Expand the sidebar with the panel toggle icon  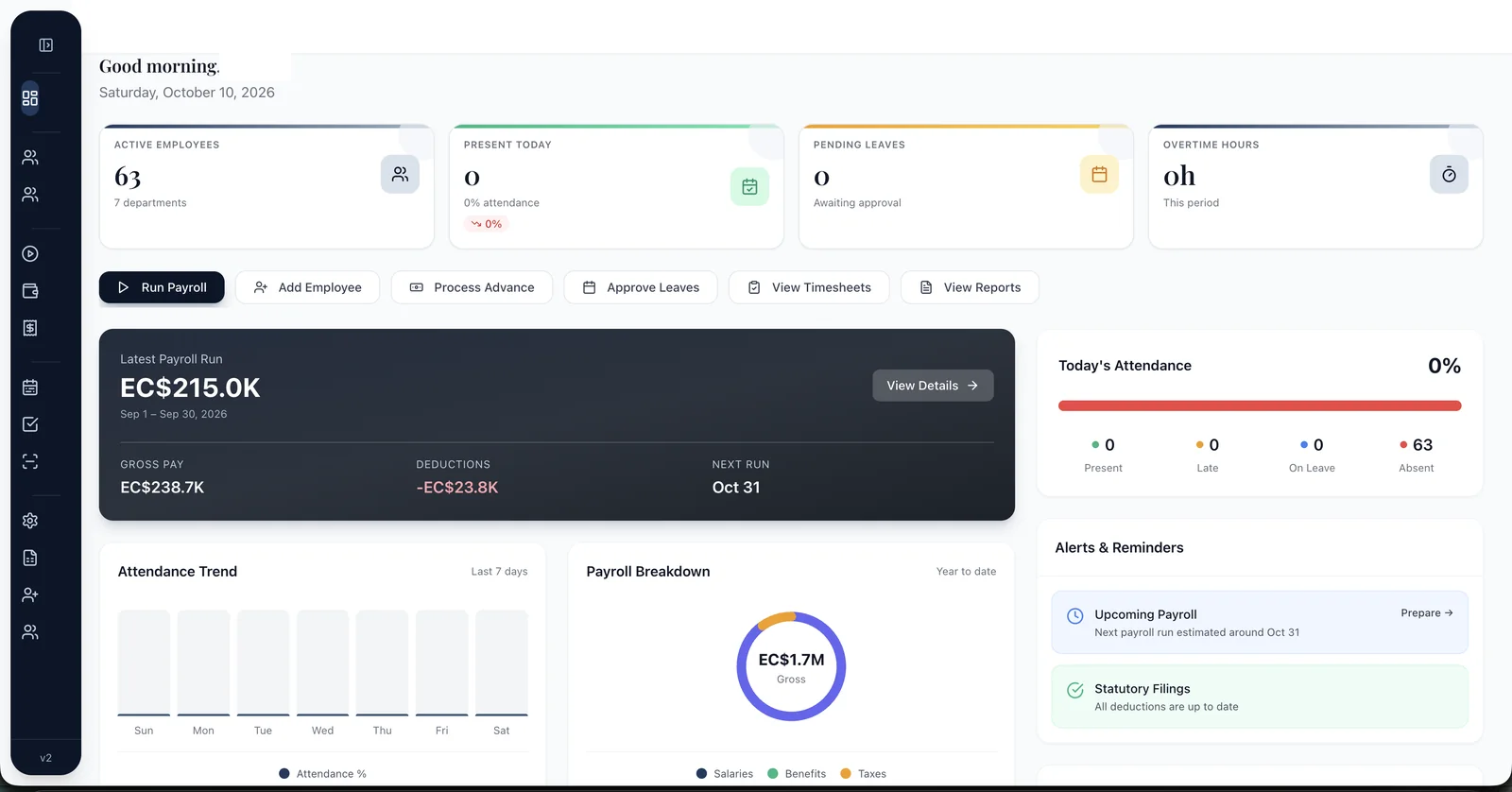[x=45, y=45]
